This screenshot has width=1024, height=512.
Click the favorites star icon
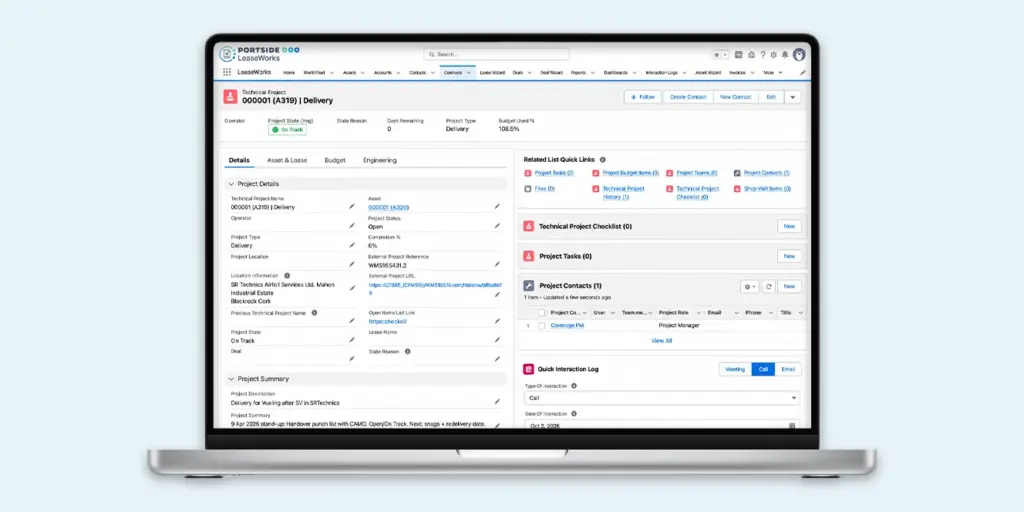pos(717,55)
